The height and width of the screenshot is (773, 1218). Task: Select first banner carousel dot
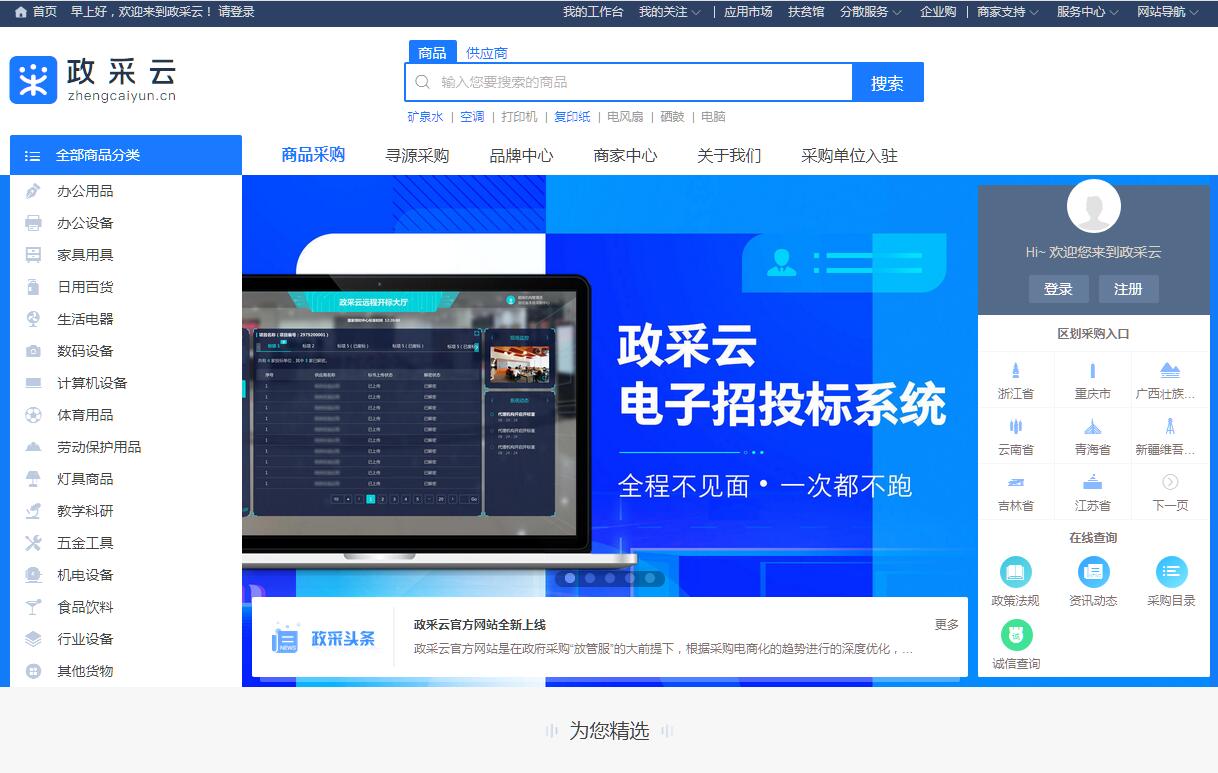(x=570, y=578)
